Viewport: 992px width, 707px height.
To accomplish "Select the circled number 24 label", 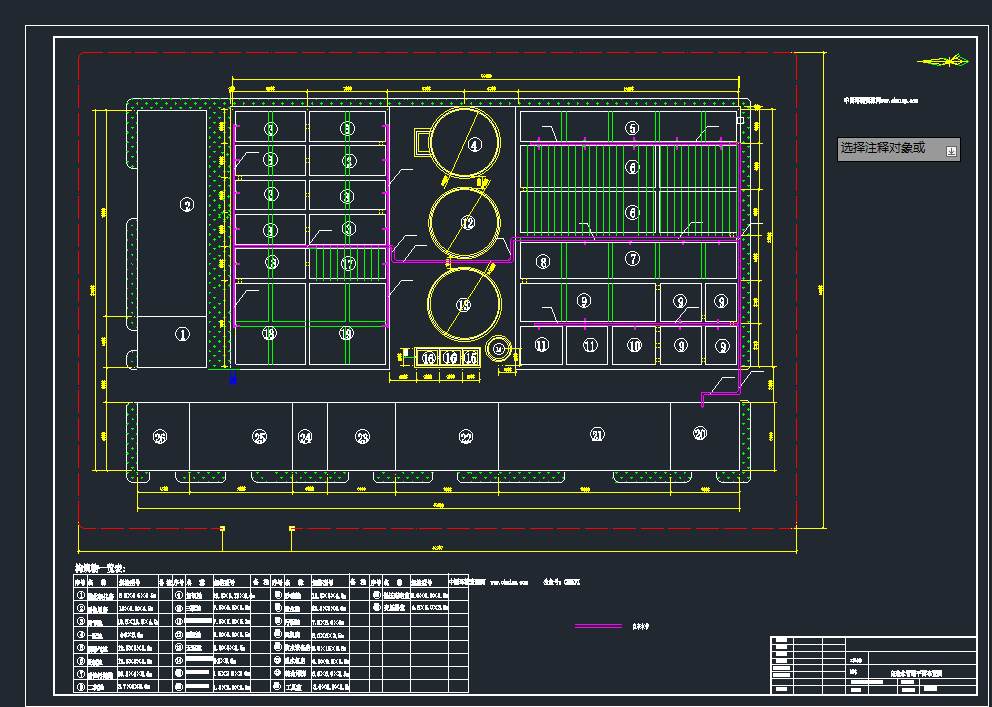I will (306, 437).
